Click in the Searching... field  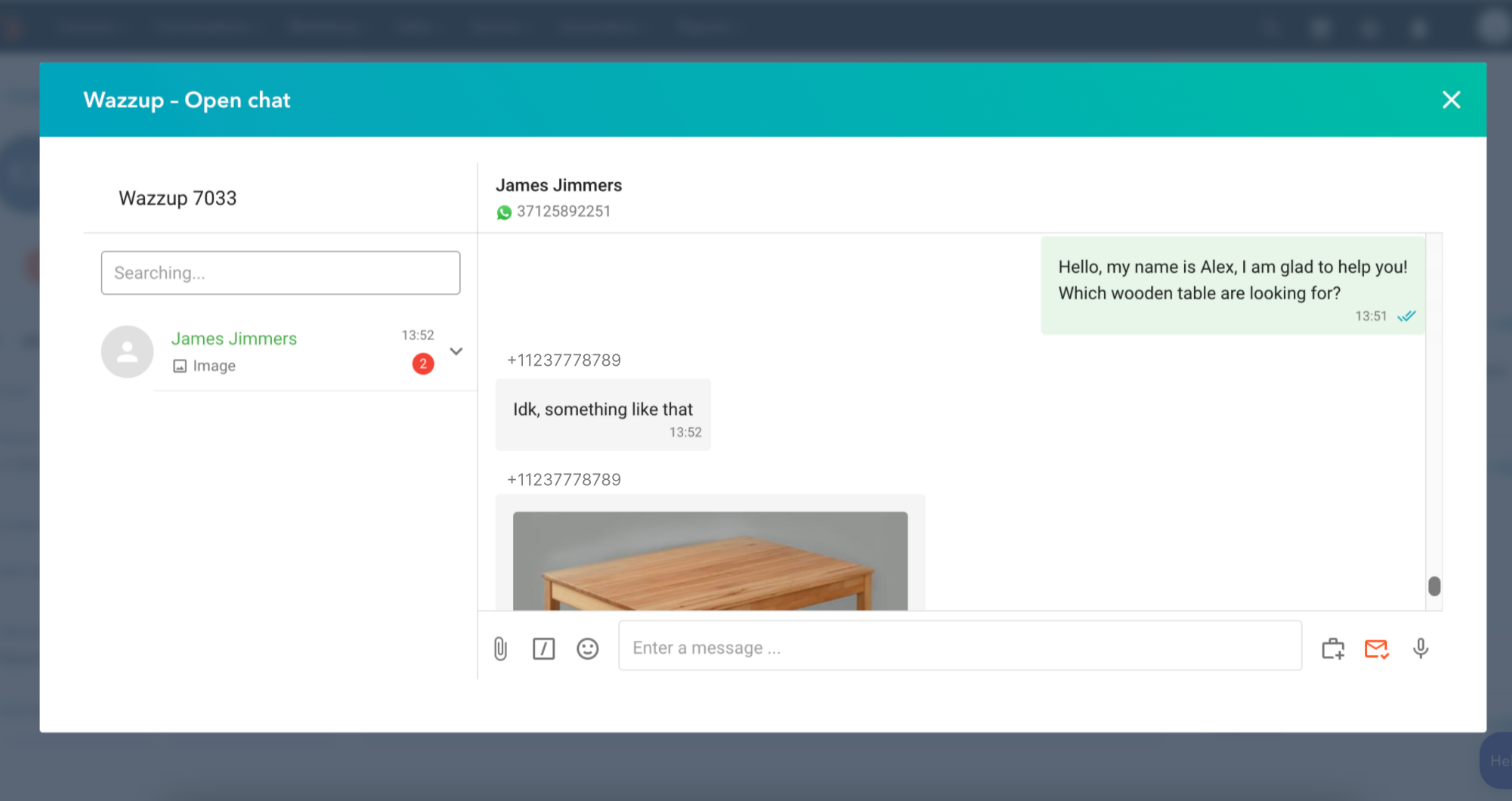click(280, 273)
